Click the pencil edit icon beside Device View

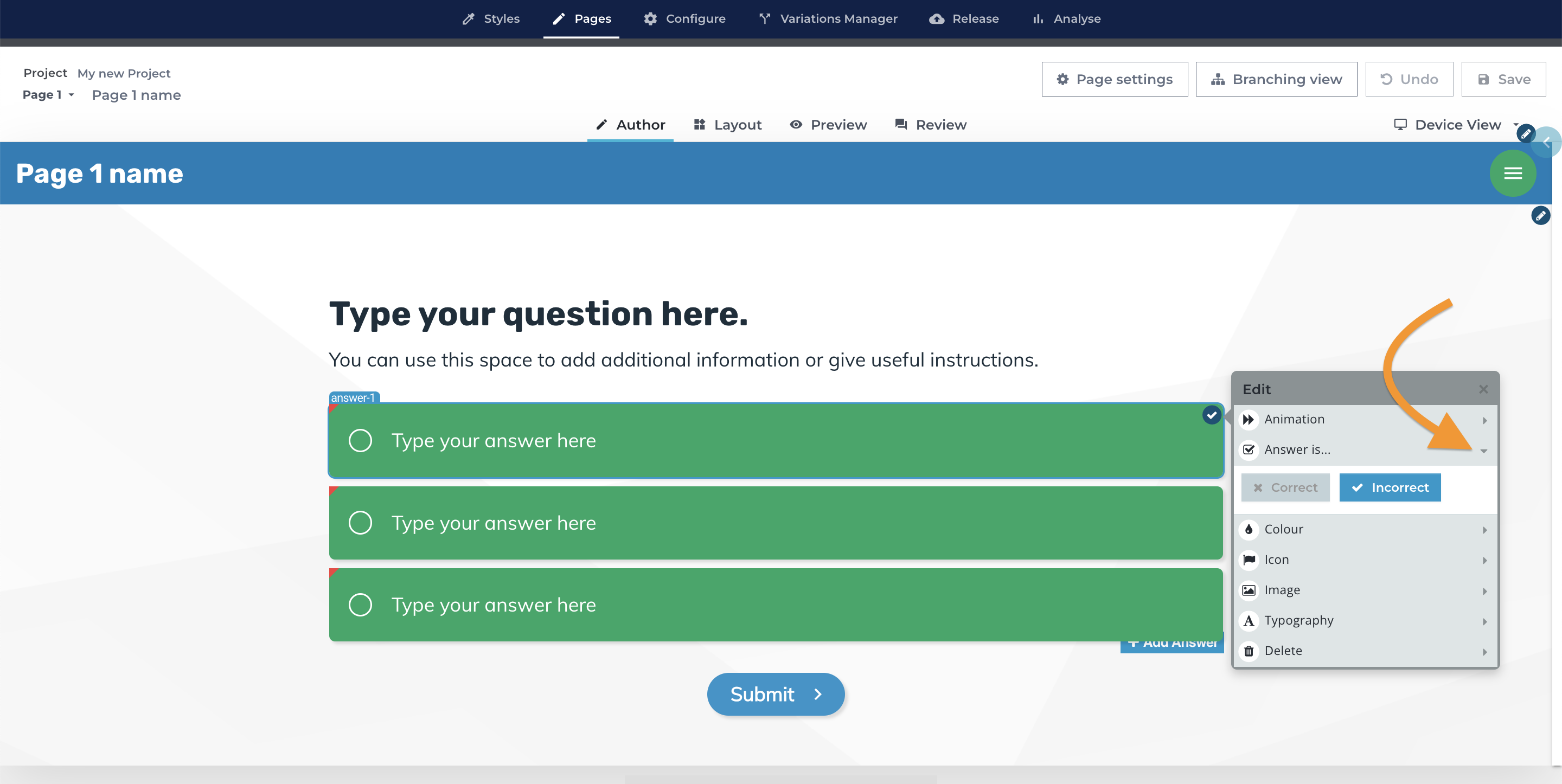1526,133
